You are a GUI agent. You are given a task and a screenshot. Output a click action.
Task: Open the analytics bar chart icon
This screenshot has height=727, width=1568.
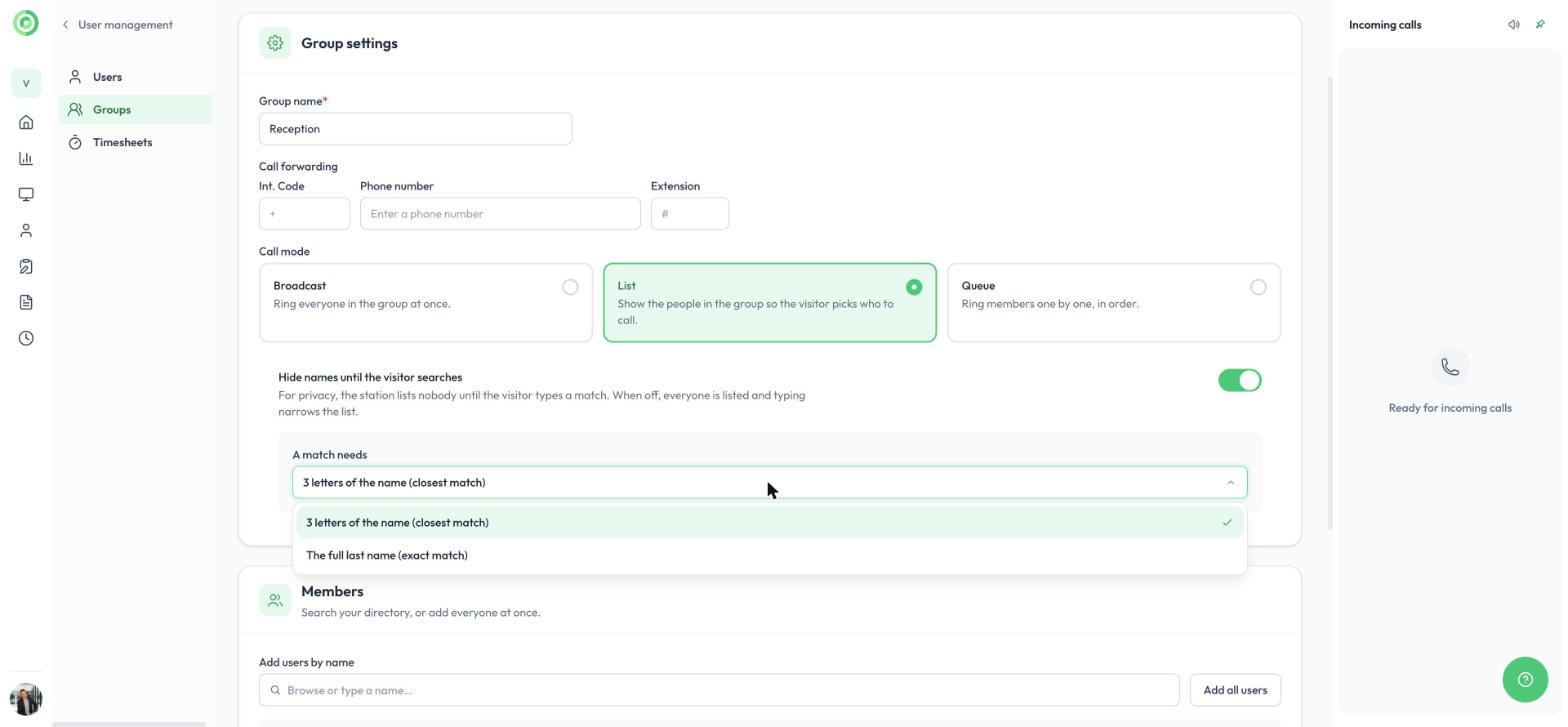point(26,159)
